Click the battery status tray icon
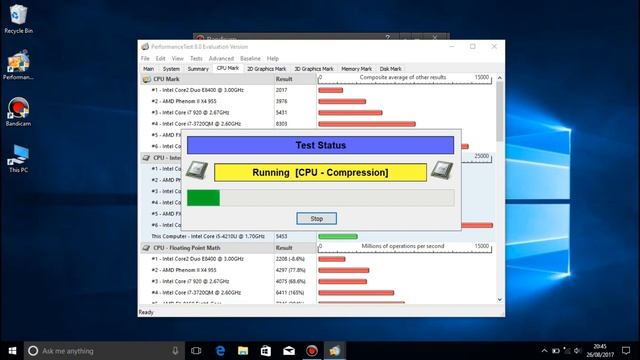This screenshot has height=360, width=640. [x=556, y=351]
